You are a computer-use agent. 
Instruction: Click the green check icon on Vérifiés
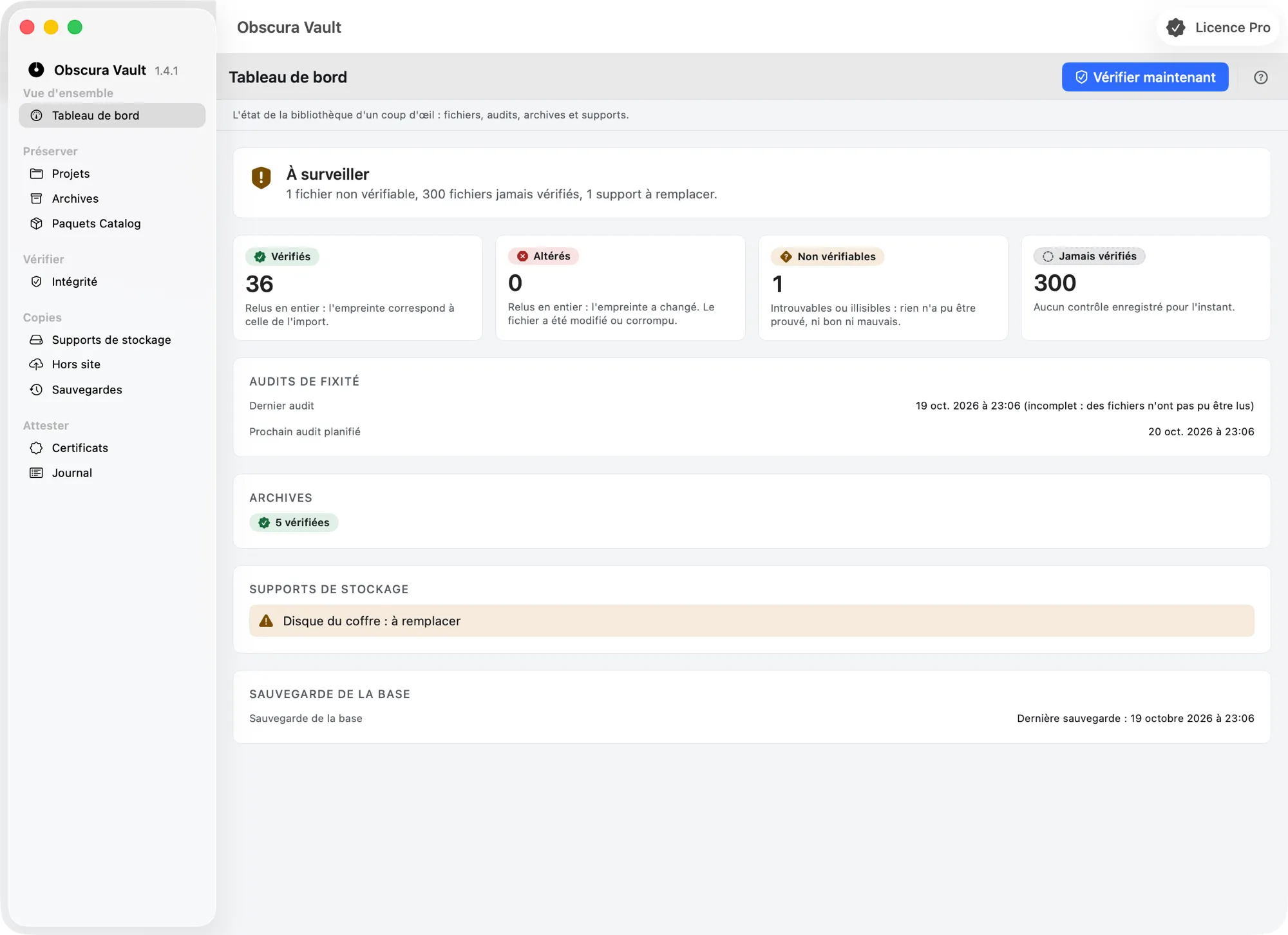tap(260, 257)
